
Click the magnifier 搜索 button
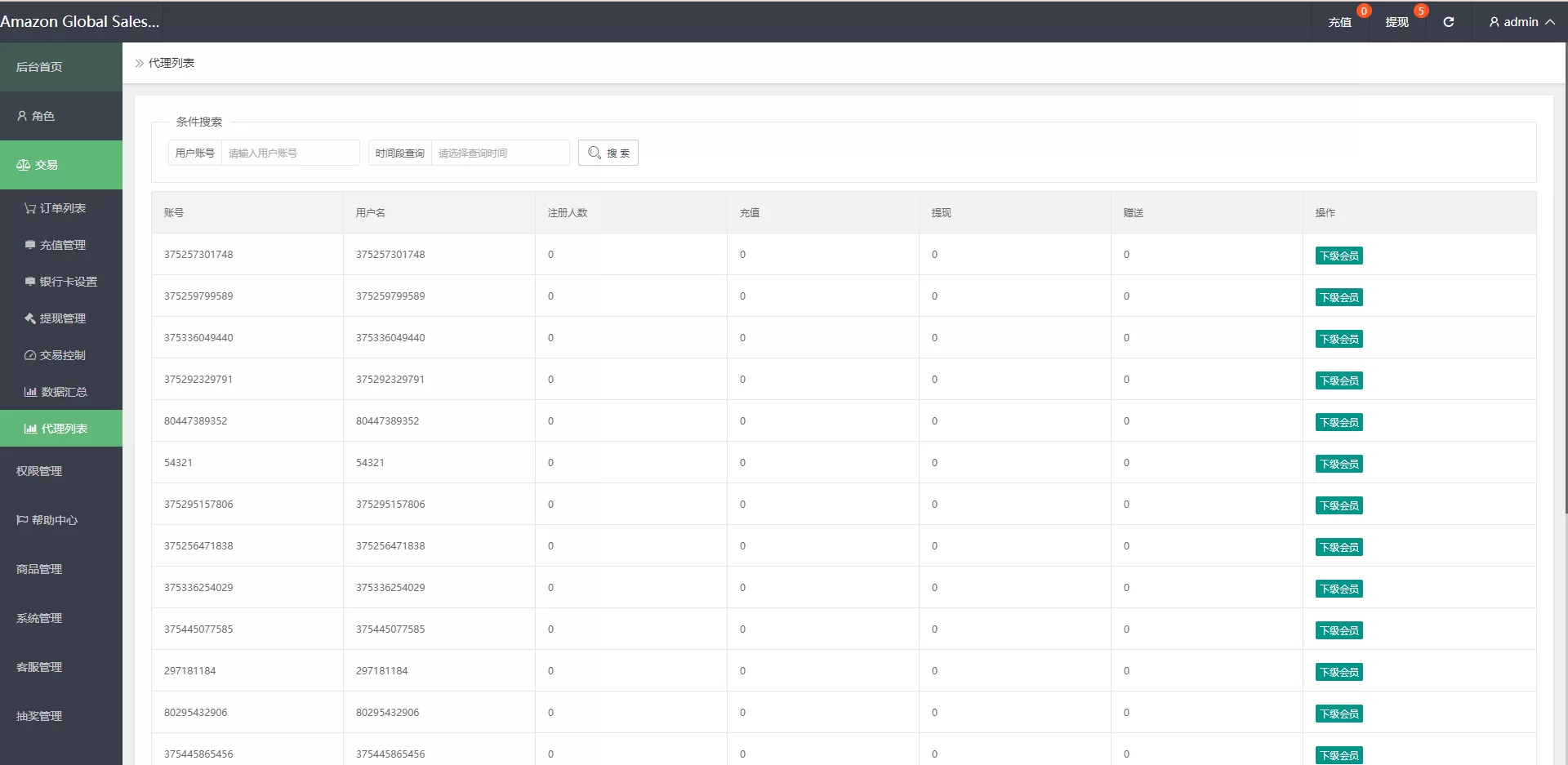608,153
